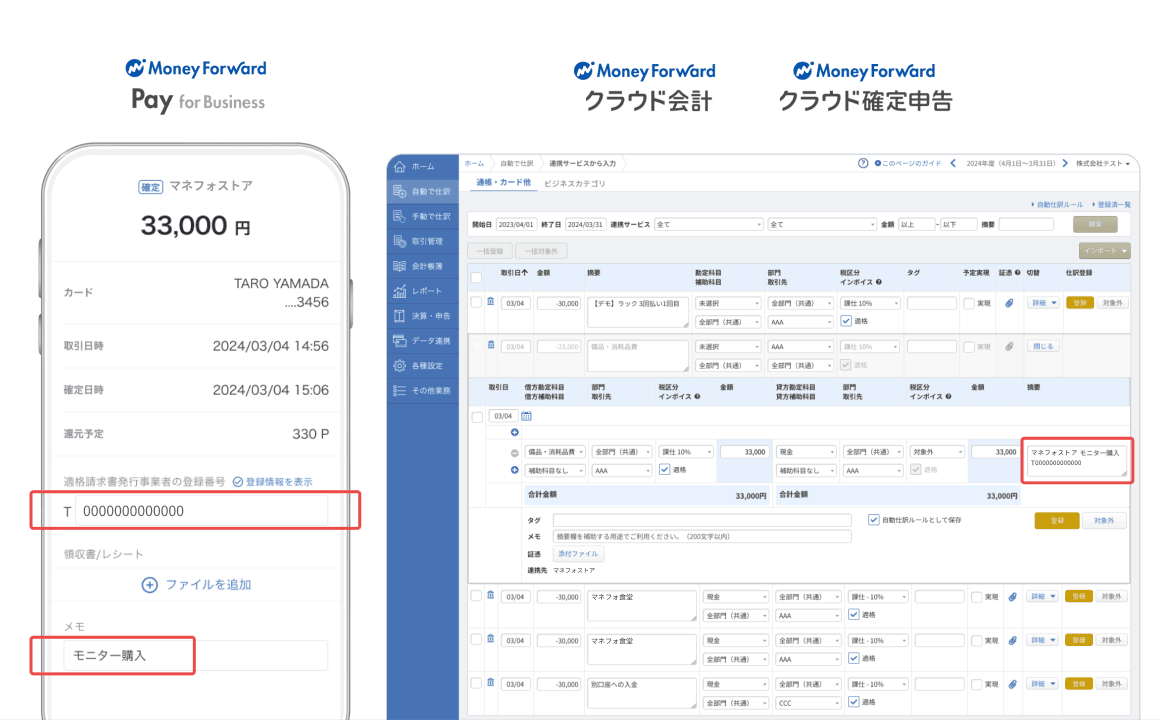1160x720 pixels.
Task: Click ファイルを追加 link on phone
Action: pos(208,585)
